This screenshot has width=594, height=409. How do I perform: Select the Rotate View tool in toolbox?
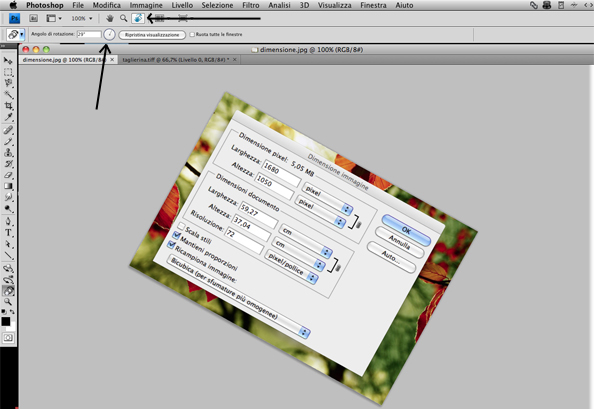[8, 291]
